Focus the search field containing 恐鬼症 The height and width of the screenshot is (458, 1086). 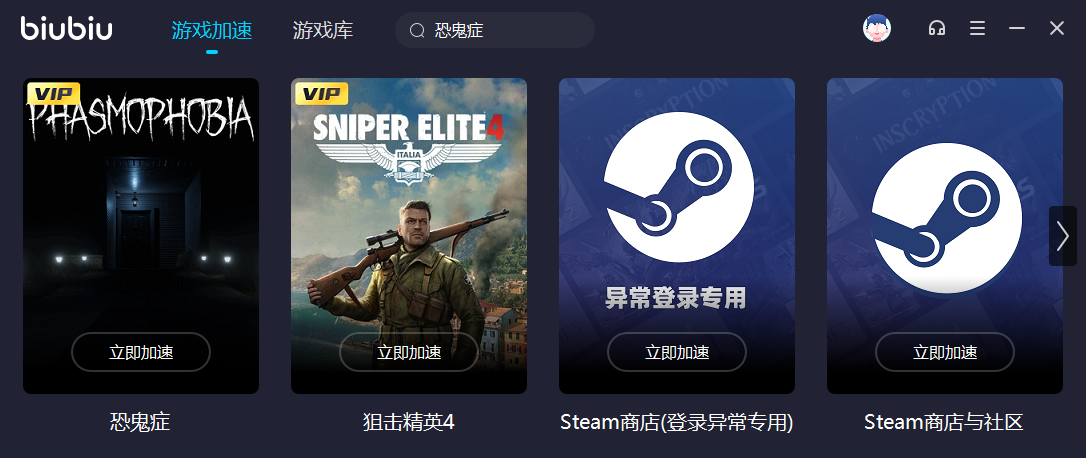click(495, 30)
